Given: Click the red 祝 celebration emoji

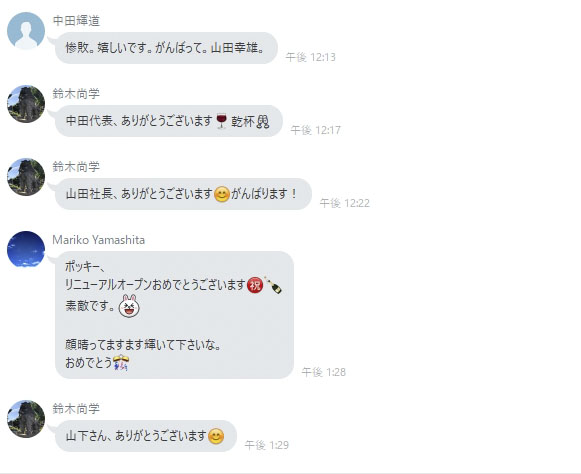Looking at the screenshot, I should click(255, 285).
